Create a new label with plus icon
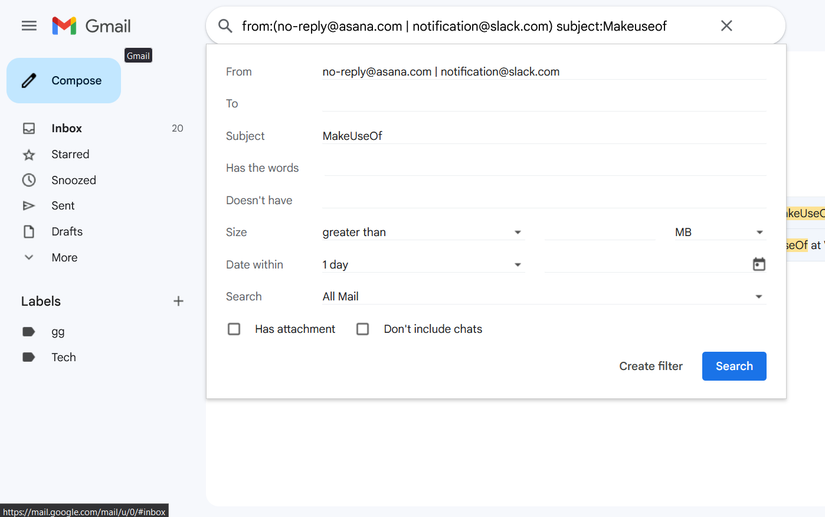The height and width of the screenshot is (517, 825). point(178,301)
